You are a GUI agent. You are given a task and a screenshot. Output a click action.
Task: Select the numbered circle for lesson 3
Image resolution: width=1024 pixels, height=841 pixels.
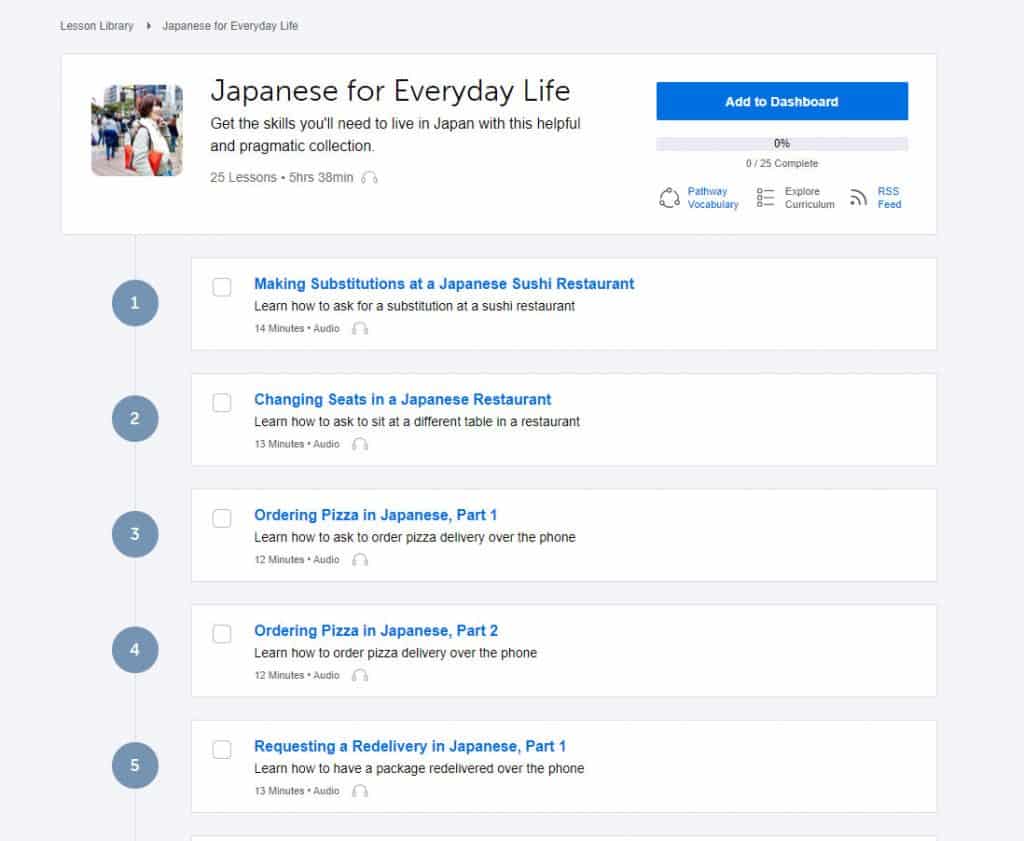coord(135,535)
